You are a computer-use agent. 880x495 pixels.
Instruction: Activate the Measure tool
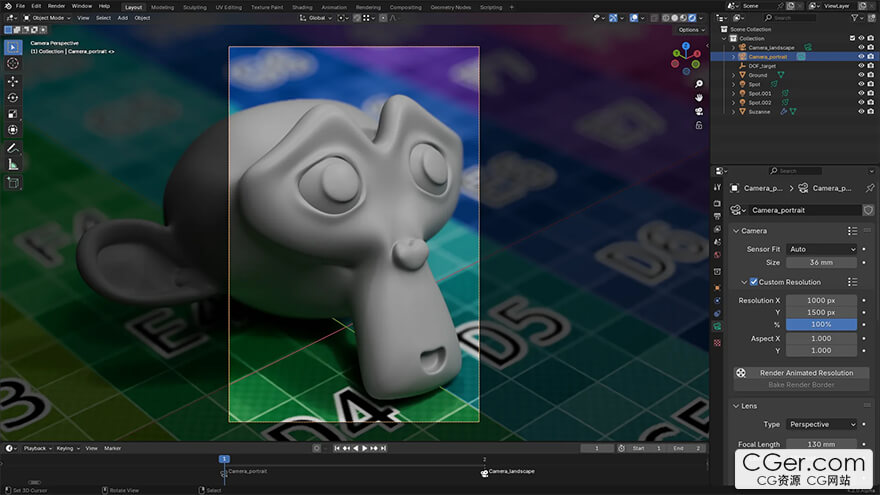[x=13, y=164]
